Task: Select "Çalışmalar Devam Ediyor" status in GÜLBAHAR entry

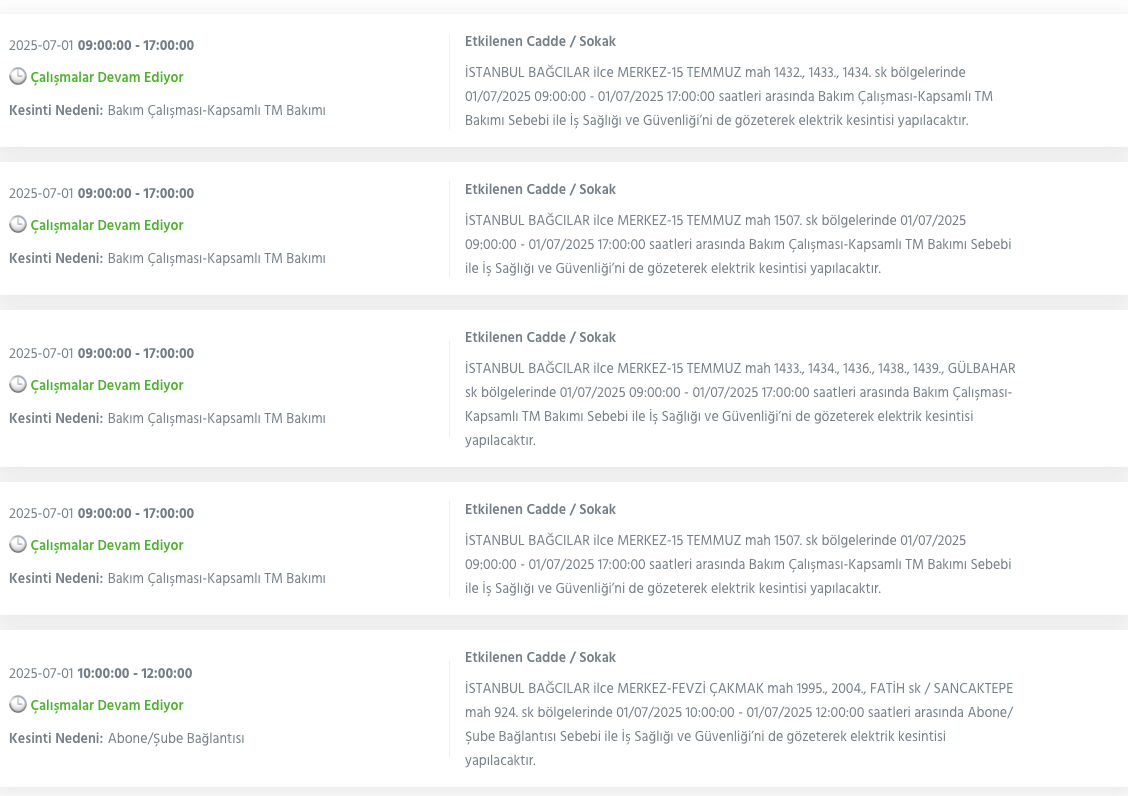Action: tap(107, 385)
